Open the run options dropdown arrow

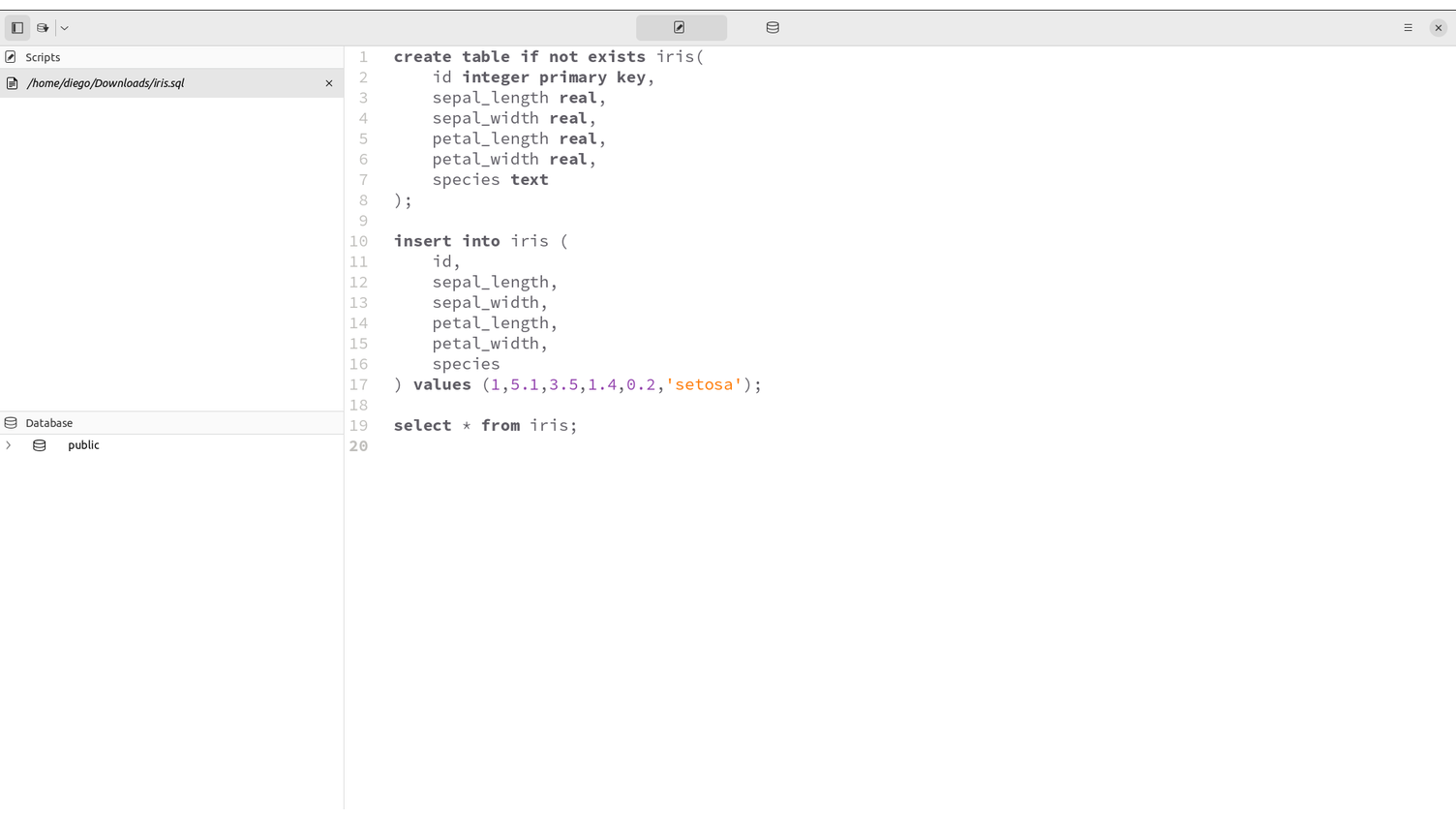pos(64,27)
